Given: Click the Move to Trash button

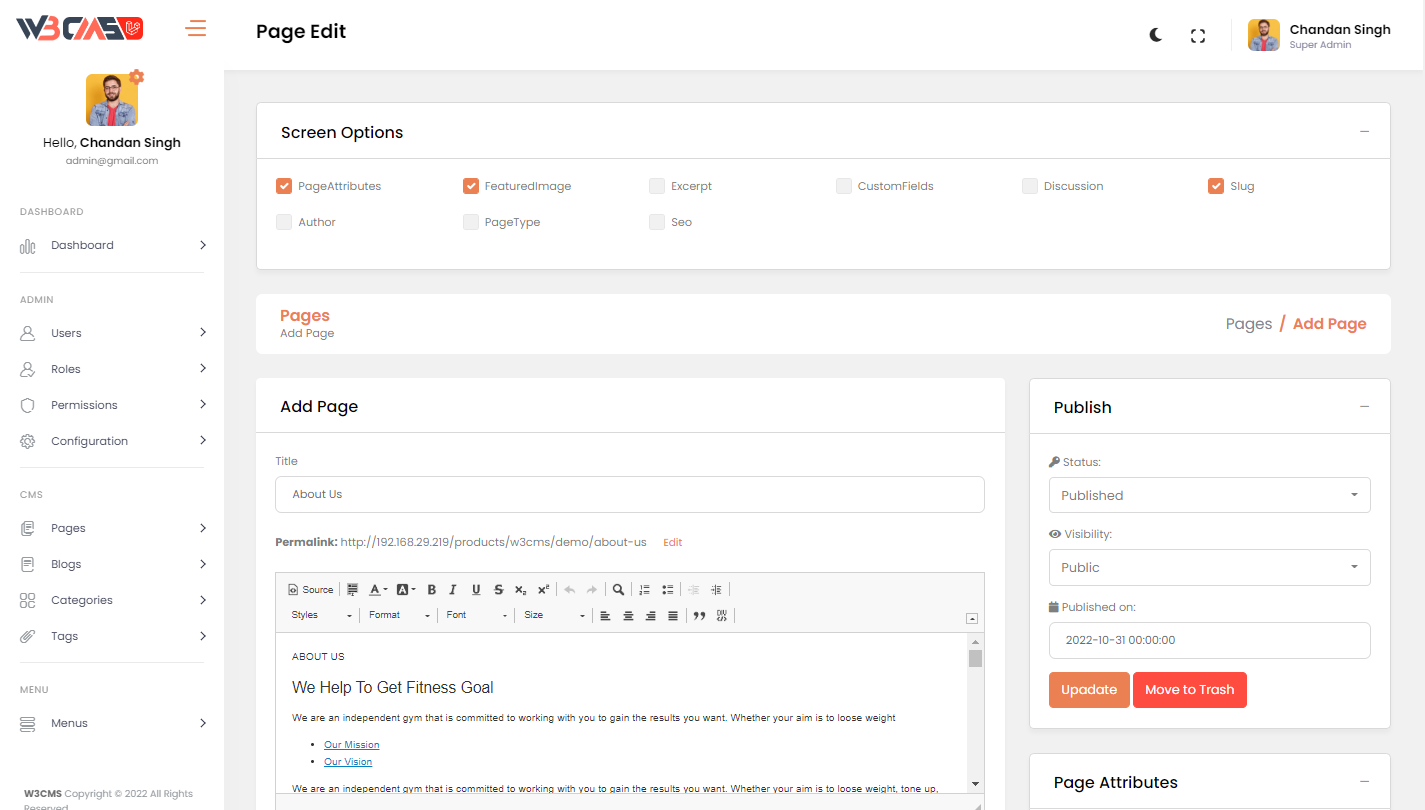Looking at the screenshot, I should (x=1189, y=690).
